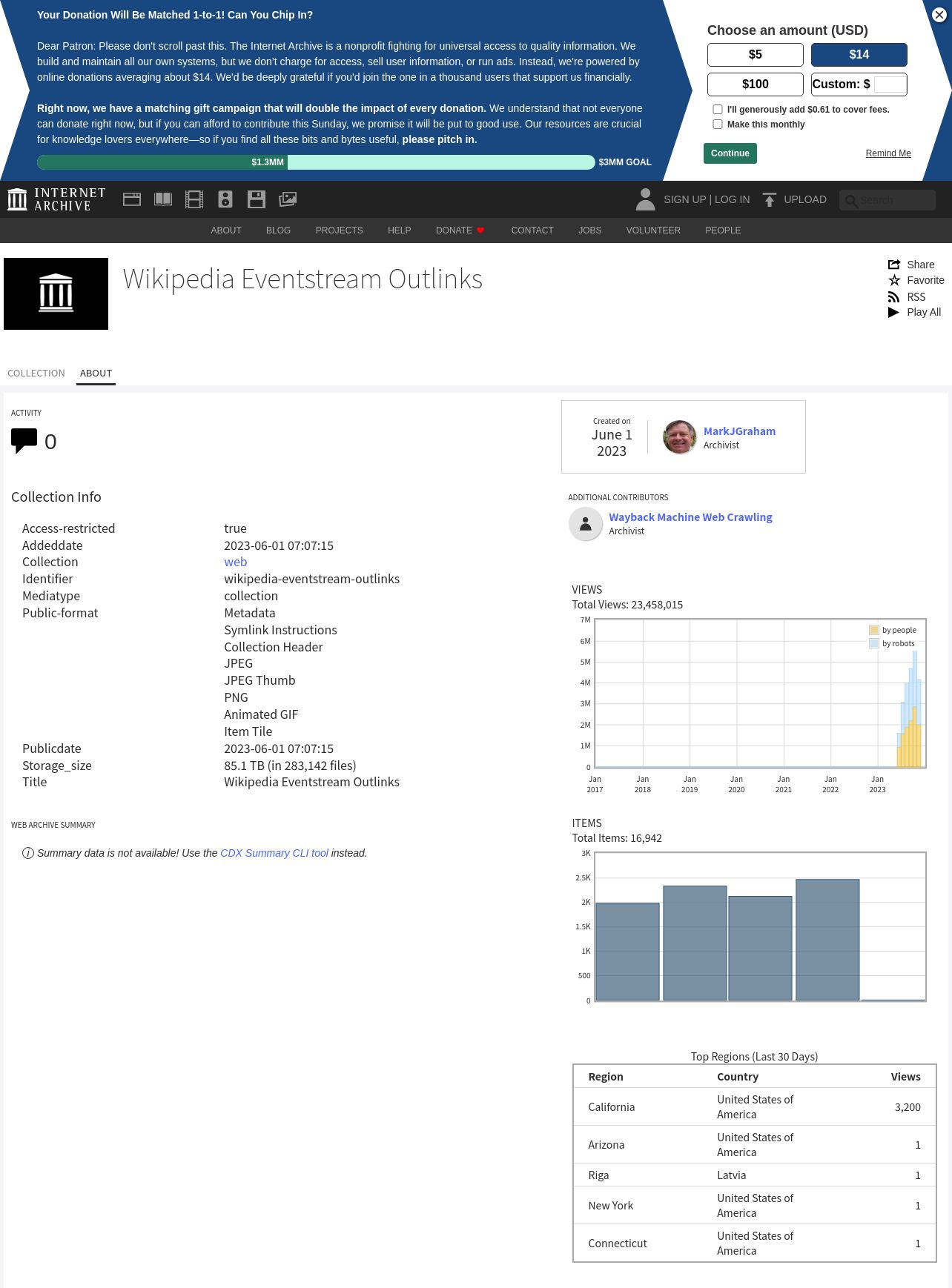Switch to the COLLECTION tab
Screen dimensions: 952x1288
click(36, 374)
